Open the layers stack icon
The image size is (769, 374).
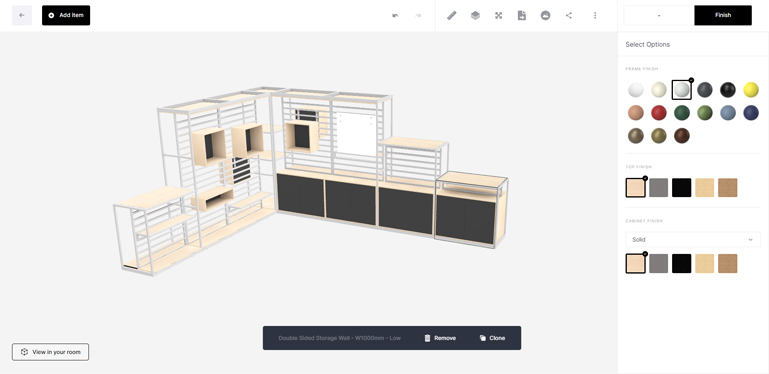click(475, 15)
